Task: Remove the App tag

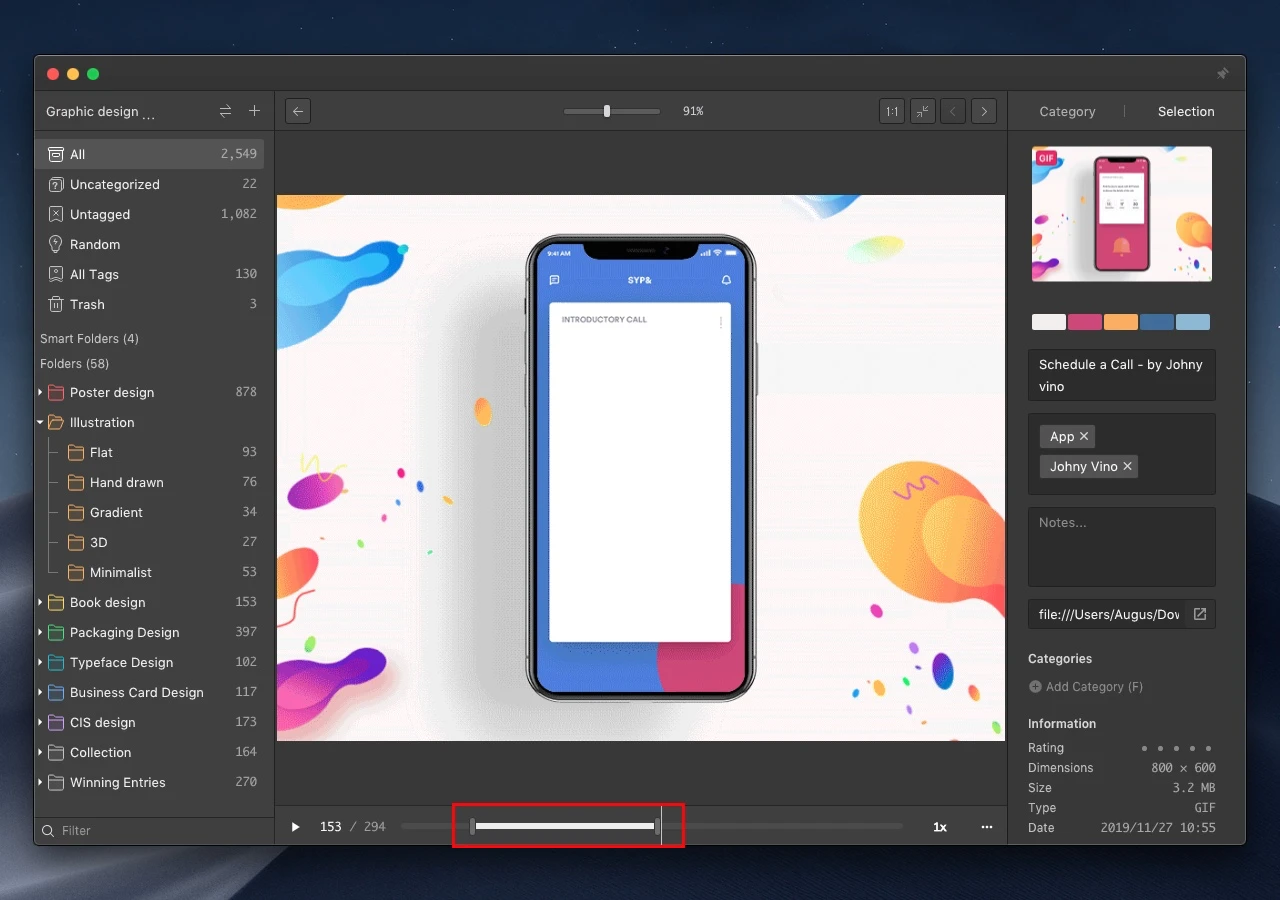Action: click(x=1084, y=436)
